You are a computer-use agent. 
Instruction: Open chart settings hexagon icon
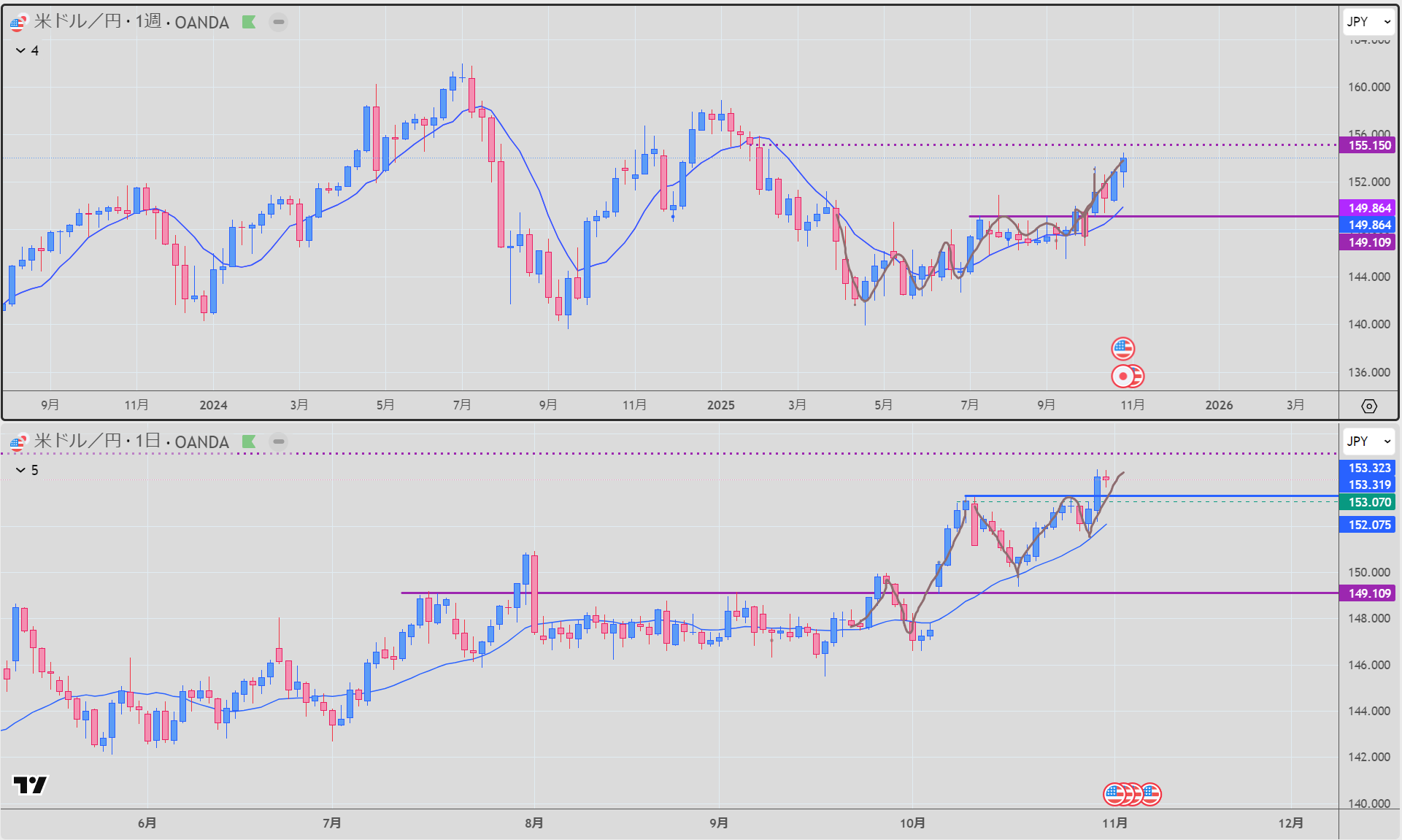pyautogui.click(x=1369, y=406)
